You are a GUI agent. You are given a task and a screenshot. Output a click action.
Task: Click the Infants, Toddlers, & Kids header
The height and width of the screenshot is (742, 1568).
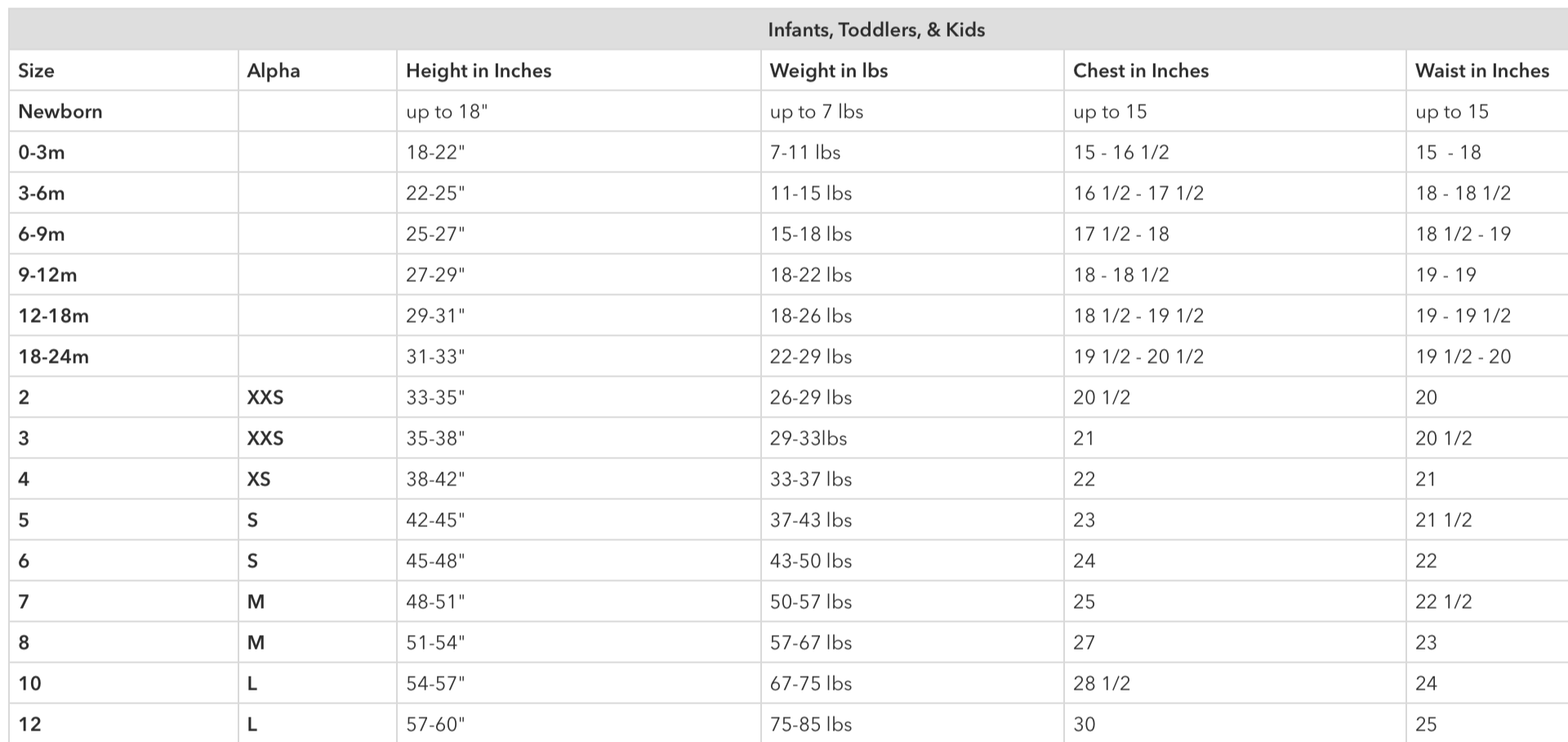point(876,30)
